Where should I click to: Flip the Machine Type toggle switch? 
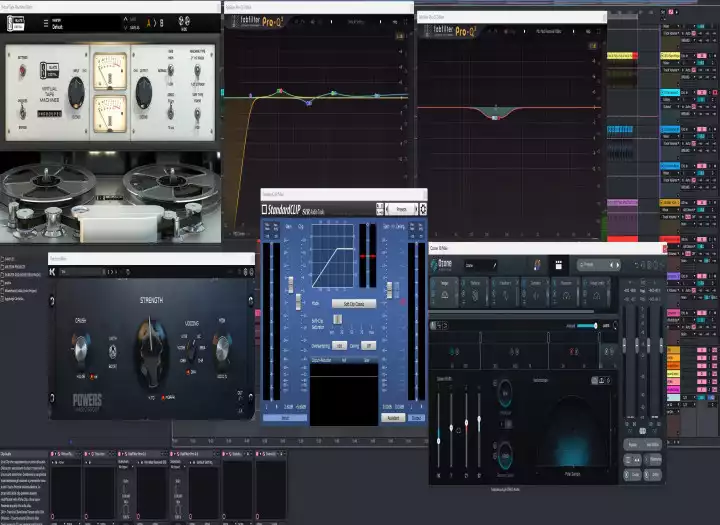[x=197, y=71]
